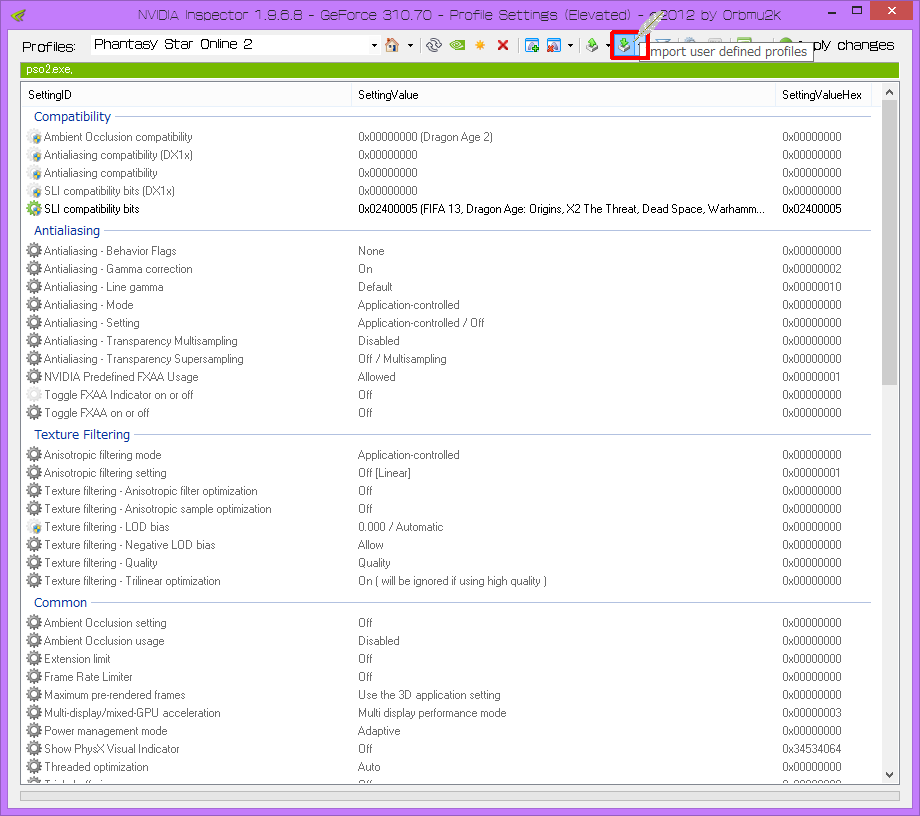Screen dimensions: 920x816
Task: Expand the Profiles dropdown arrow
Action: (x=374, y=45)
